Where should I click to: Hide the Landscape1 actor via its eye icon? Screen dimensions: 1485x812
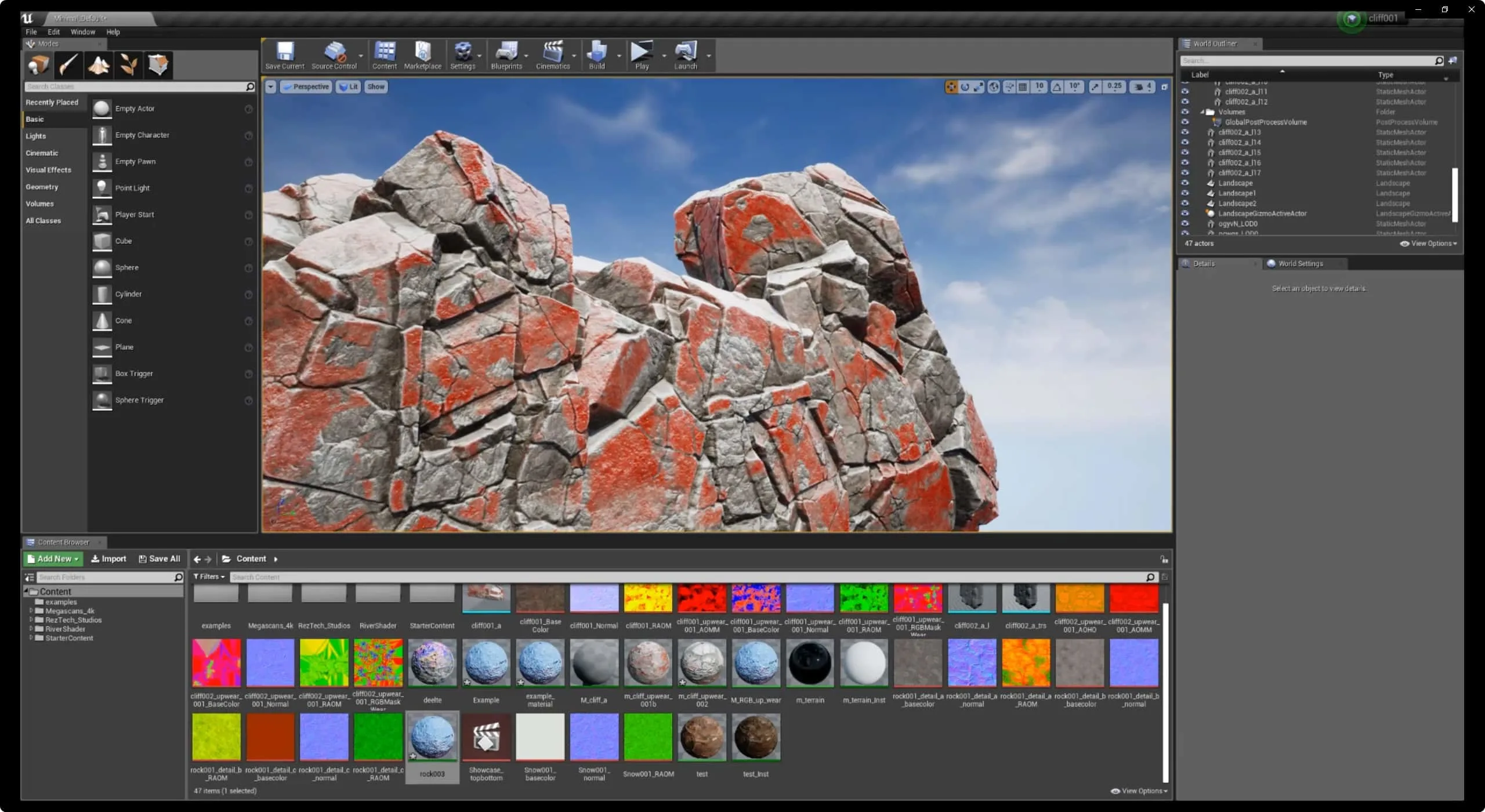click(x=1185, y=193)
